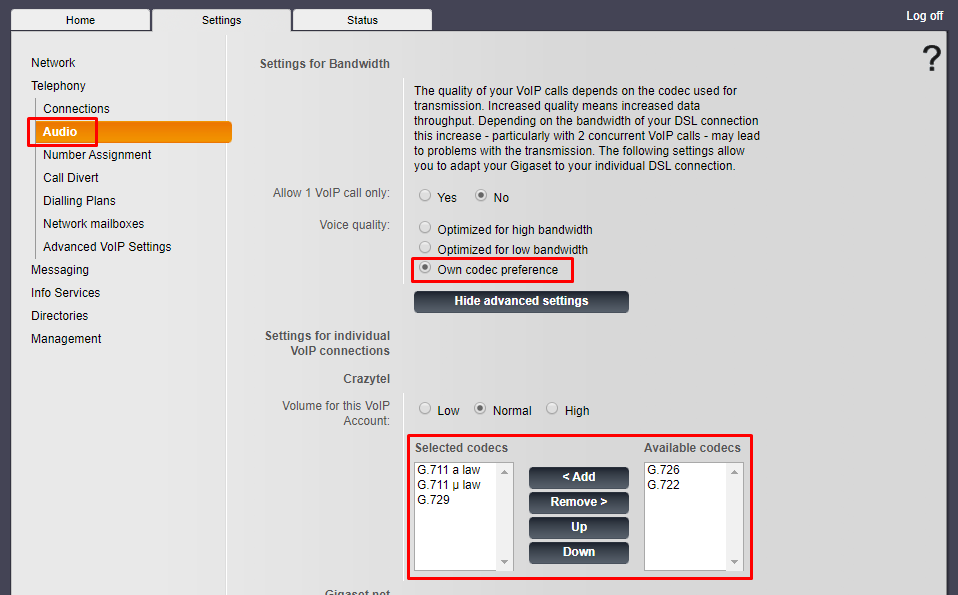Set VoIP account volume to Low

[425, 409]
